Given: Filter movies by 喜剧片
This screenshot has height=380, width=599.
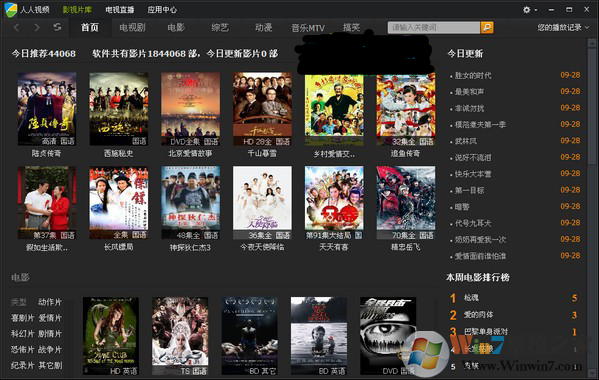Looking at the screenshot, I should tap(23, 318).
